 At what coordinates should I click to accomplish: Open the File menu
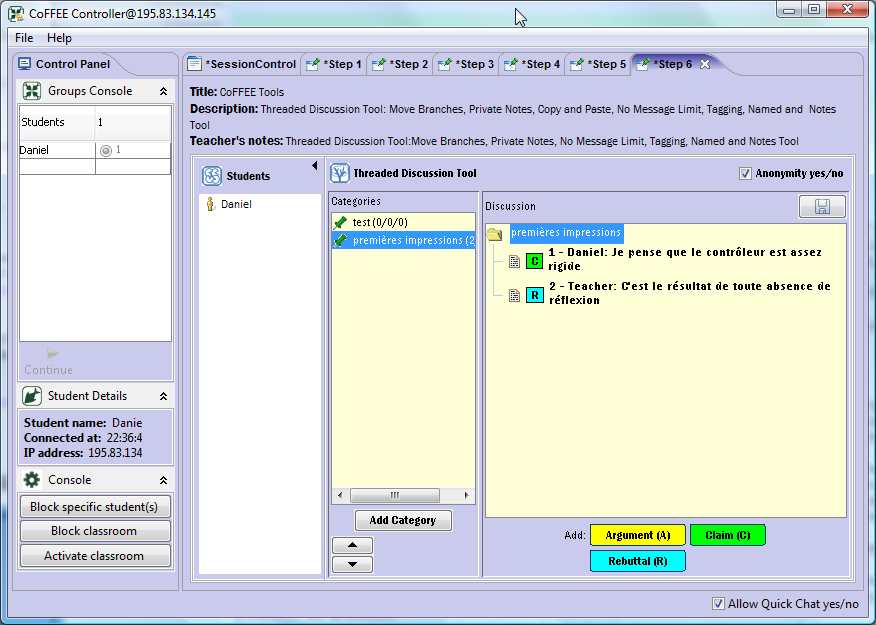24,38
